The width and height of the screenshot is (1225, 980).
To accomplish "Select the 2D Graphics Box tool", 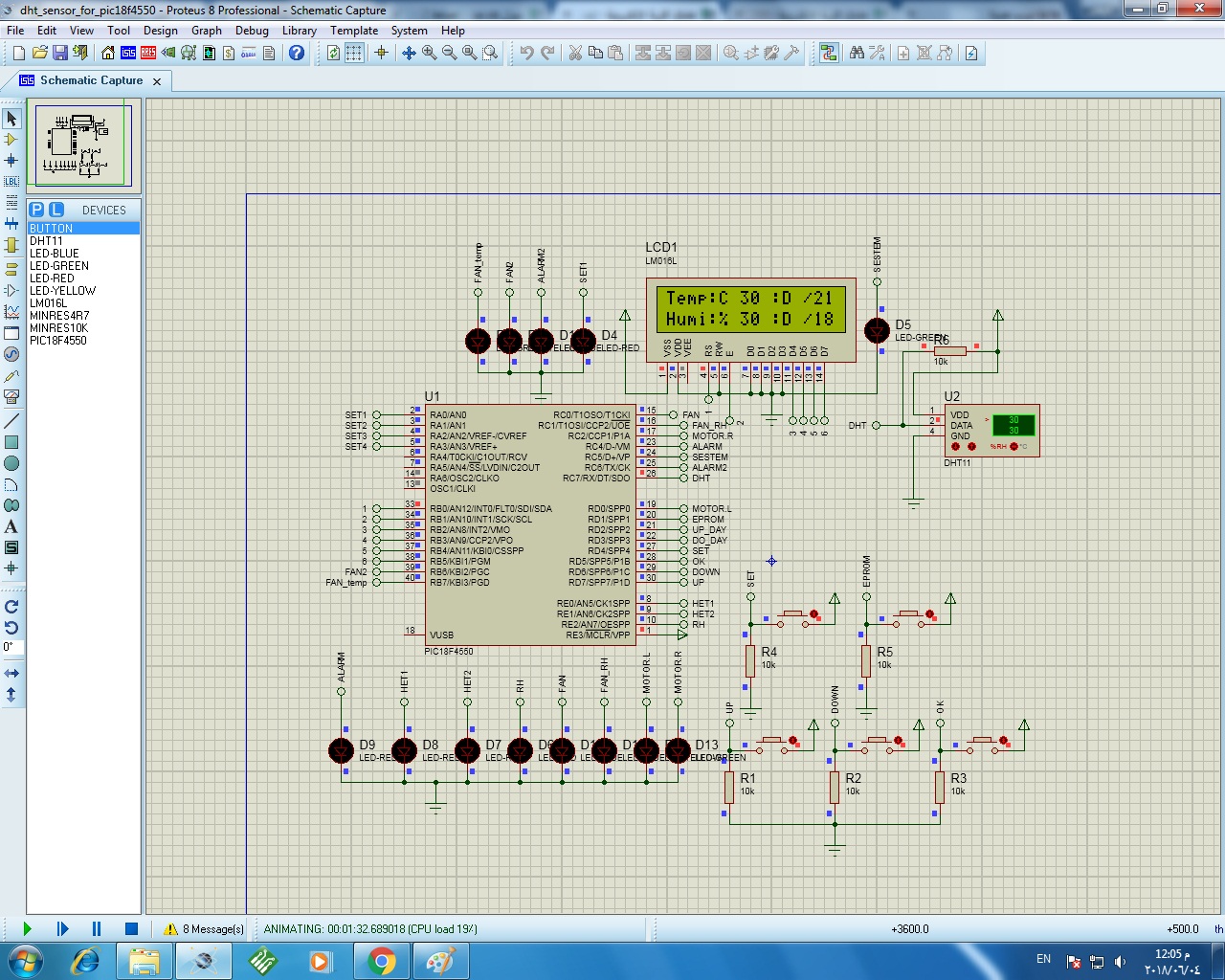I will click(11, 442).
